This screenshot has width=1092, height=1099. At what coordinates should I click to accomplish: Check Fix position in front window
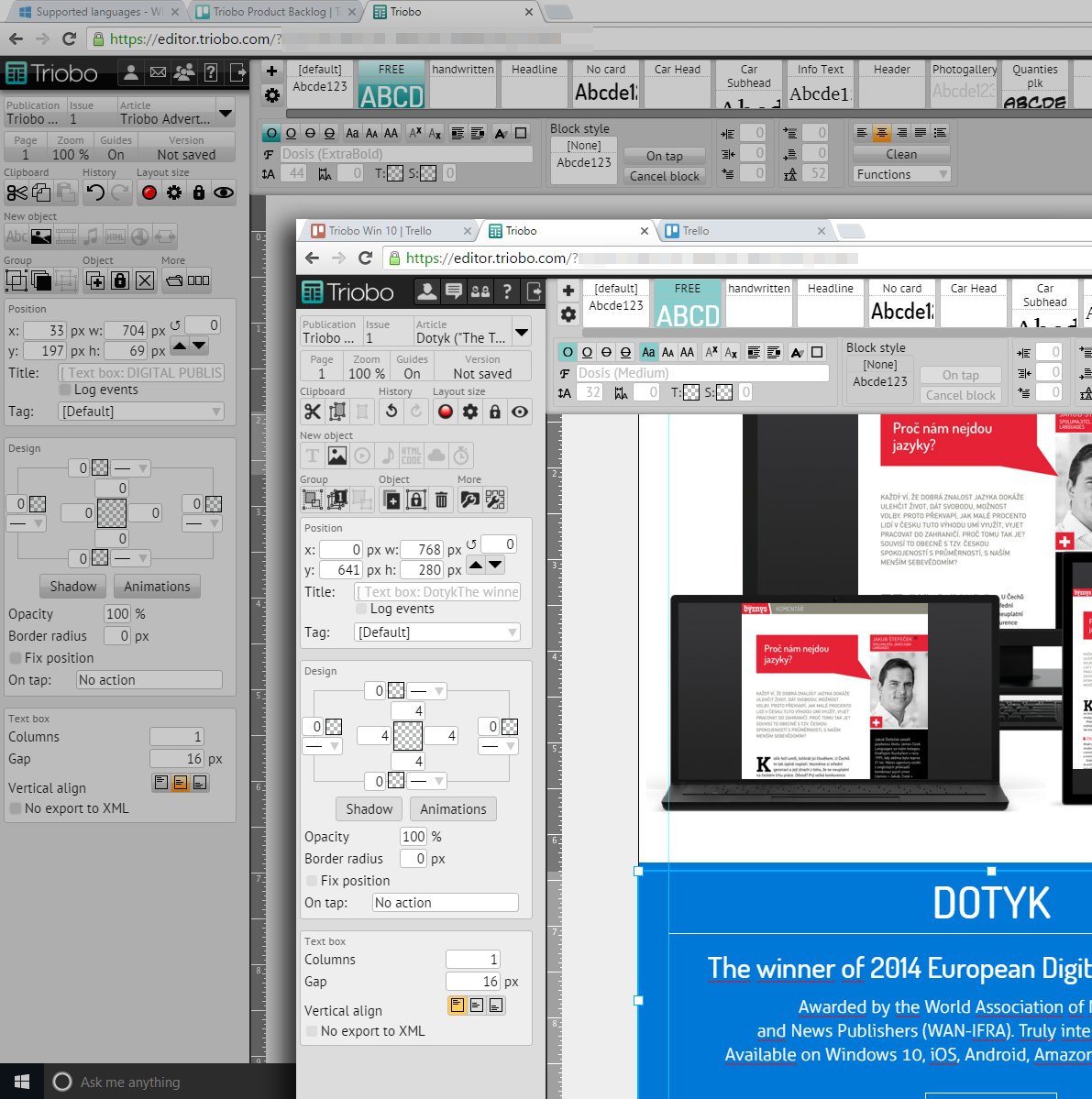point(312,881)
